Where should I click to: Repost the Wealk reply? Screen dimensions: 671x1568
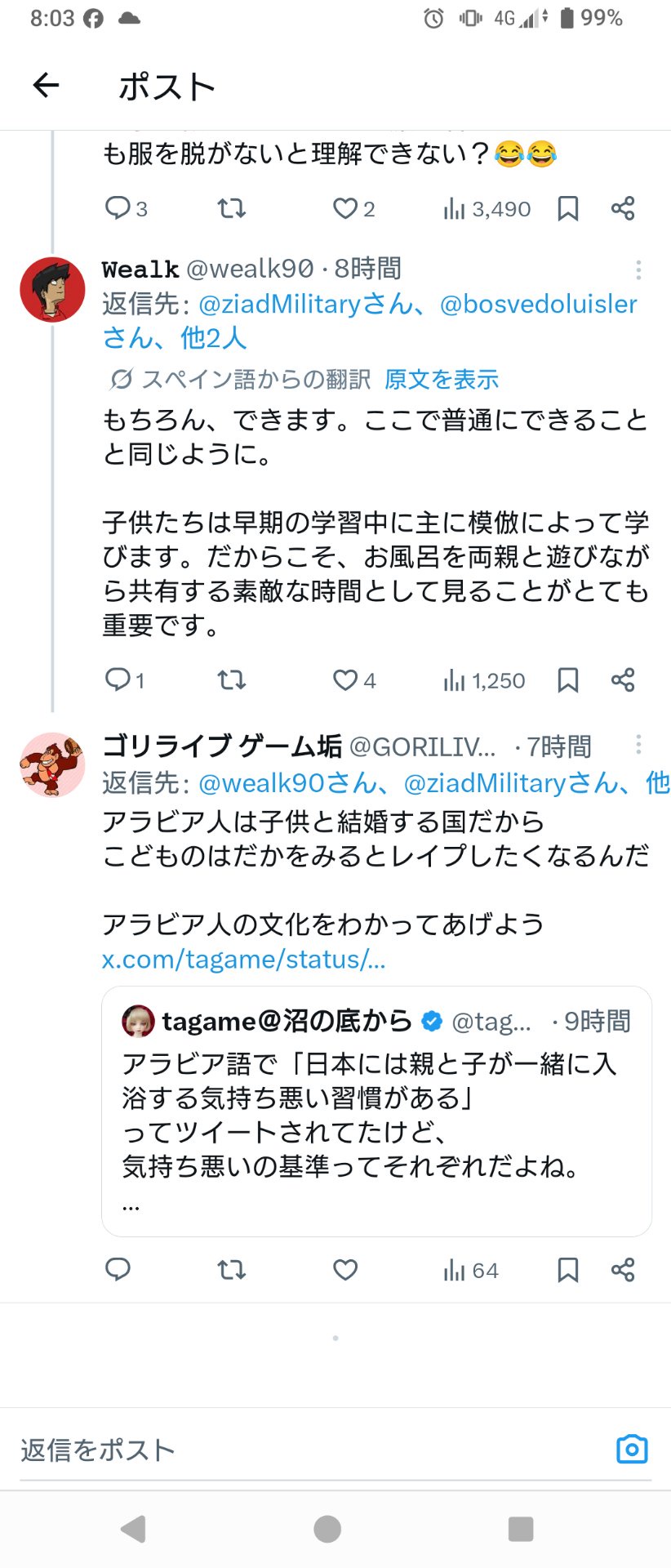pyautogui.click(x=232, y=679)
